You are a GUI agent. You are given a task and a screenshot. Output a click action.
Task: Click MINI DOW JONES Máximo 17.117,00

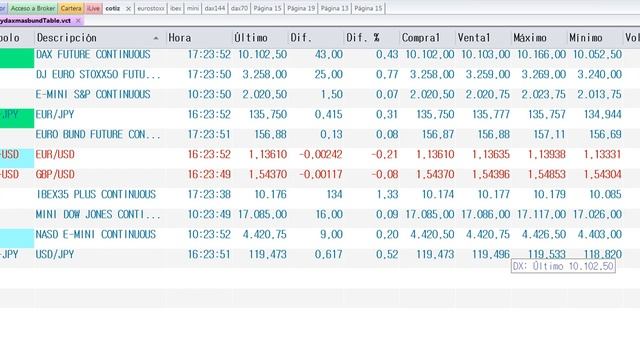pyautogui.click(x=541, y=214)
